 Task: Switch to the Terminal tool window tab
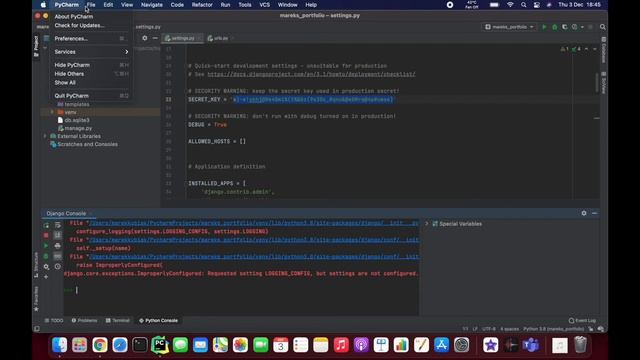pyautogui.click(x=118, y=320)
